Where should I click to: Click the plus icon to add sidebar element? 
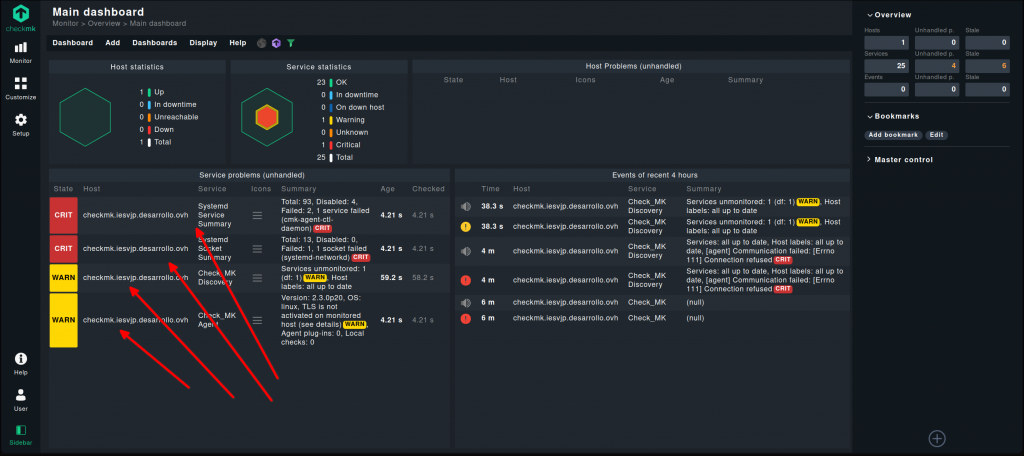point(936,437)
